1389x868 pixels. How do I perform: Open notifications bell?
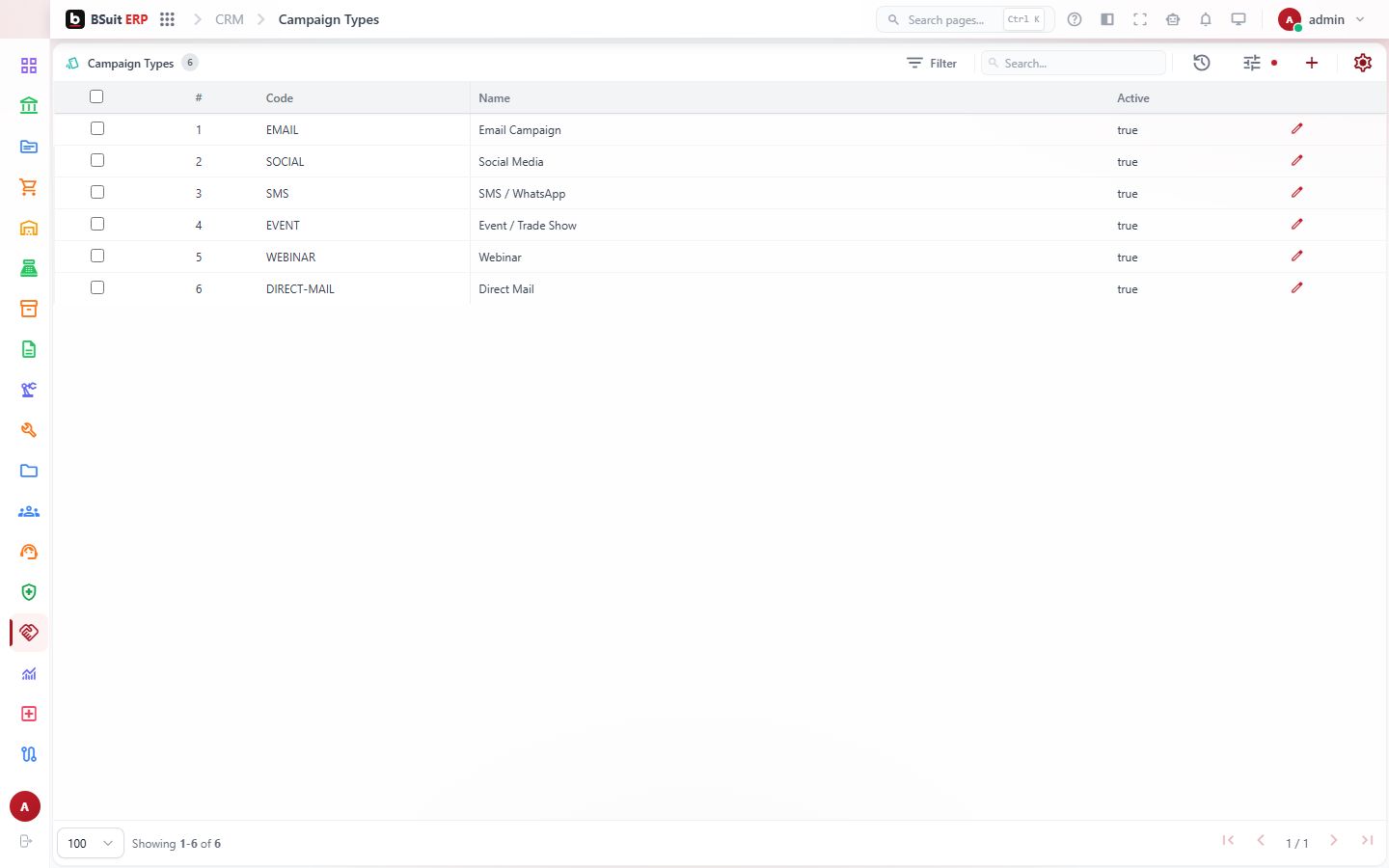click(x=1206, y=19)
